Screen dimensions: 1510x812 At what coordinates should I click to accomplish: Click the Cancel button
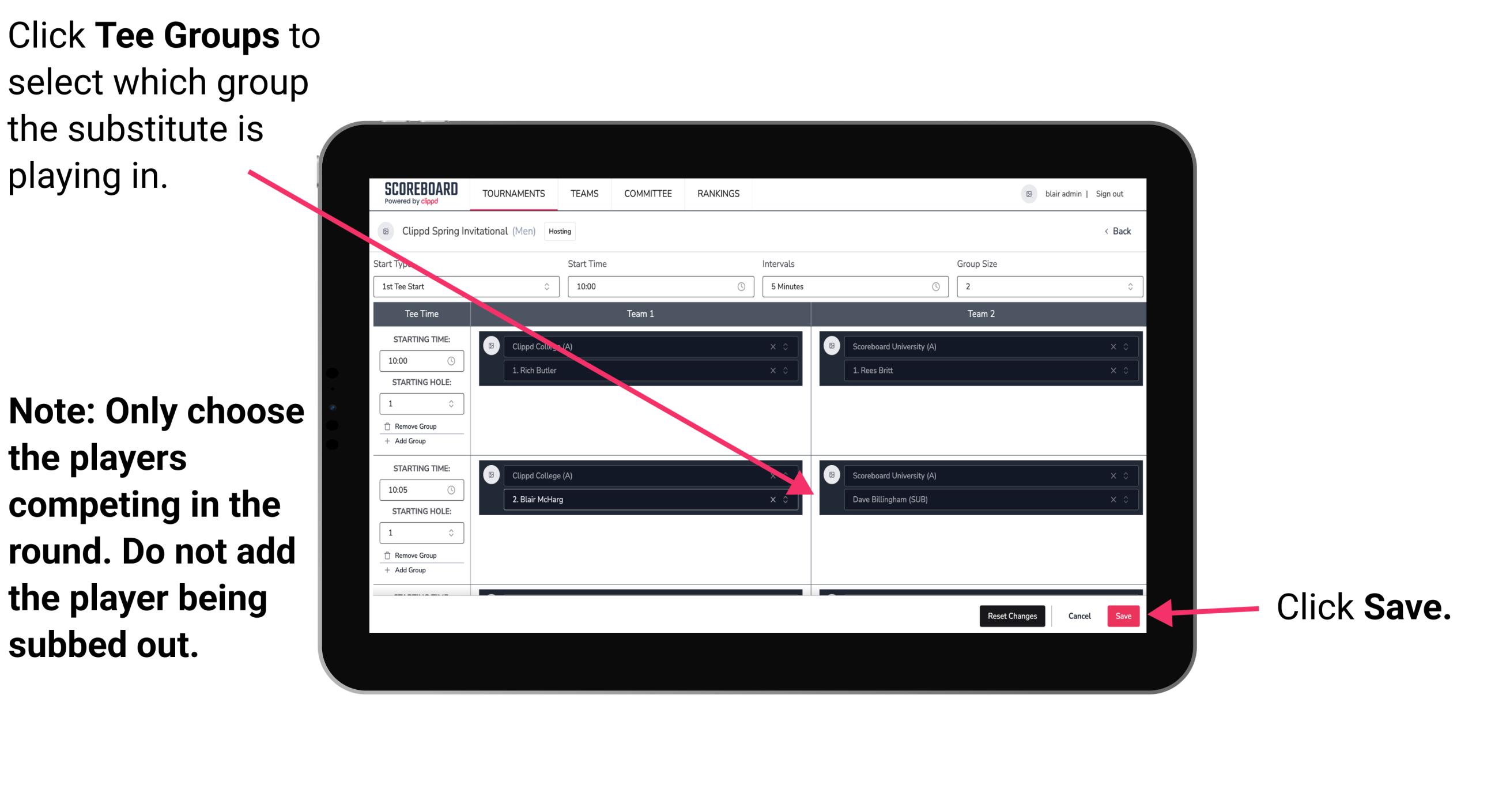coord(1079,616)
